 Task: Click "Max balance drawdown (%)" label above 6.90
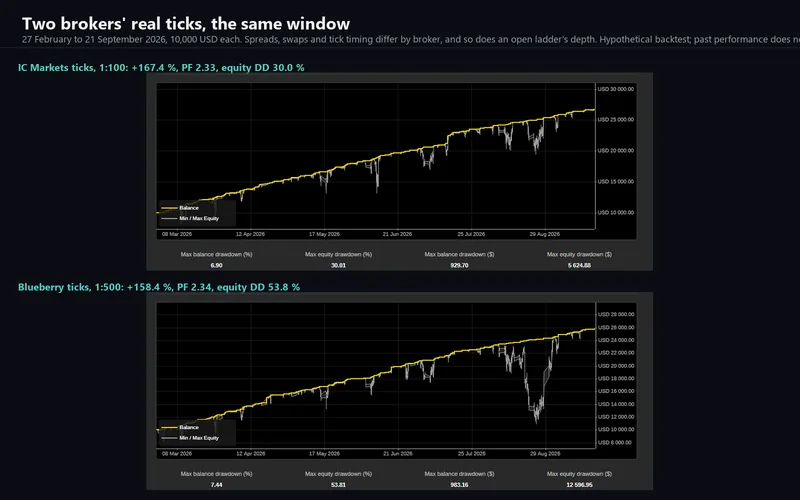(x=216, y=254)
